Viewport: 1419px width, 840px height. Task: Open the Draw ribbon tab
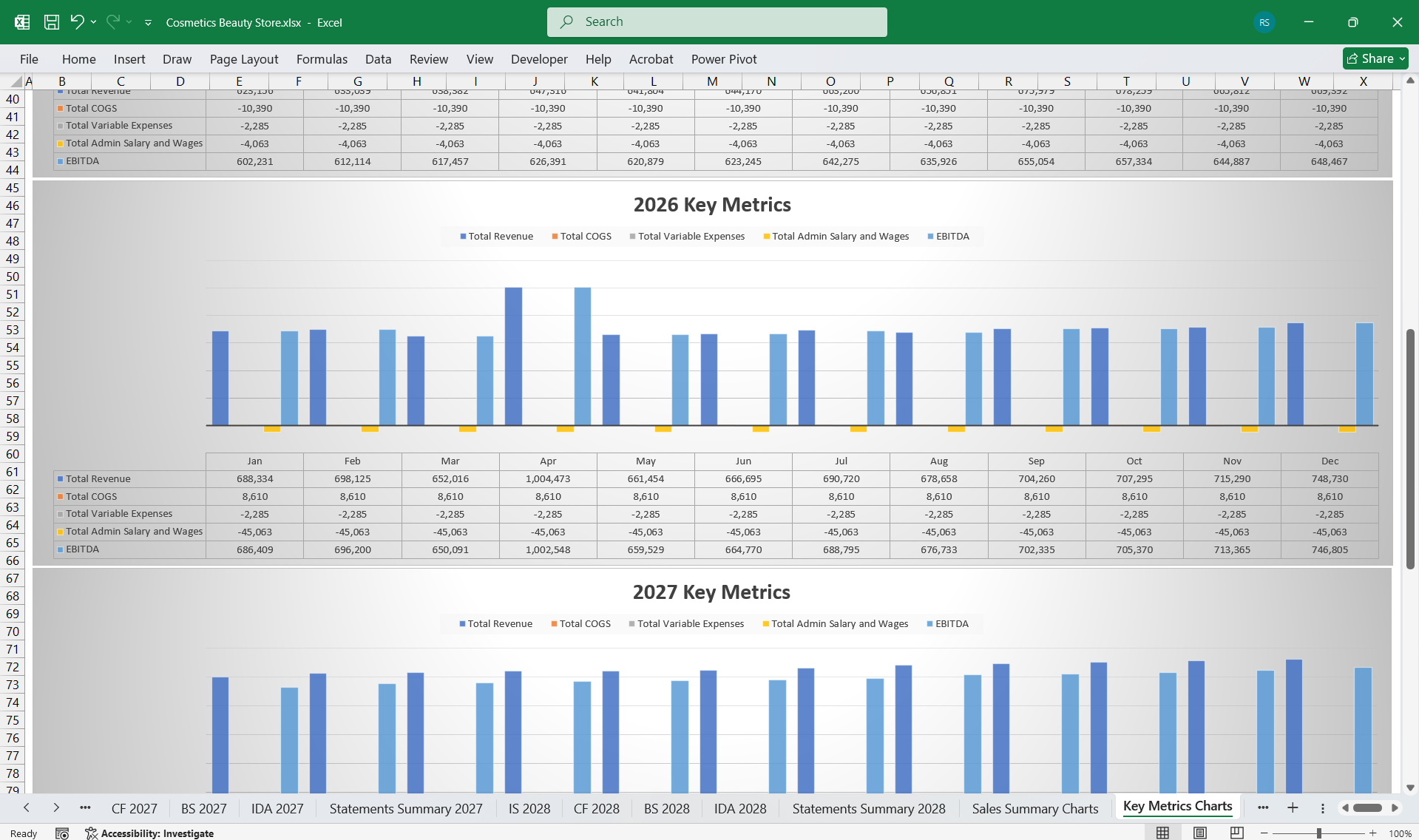pyautogui.click(x=177, y=59)
